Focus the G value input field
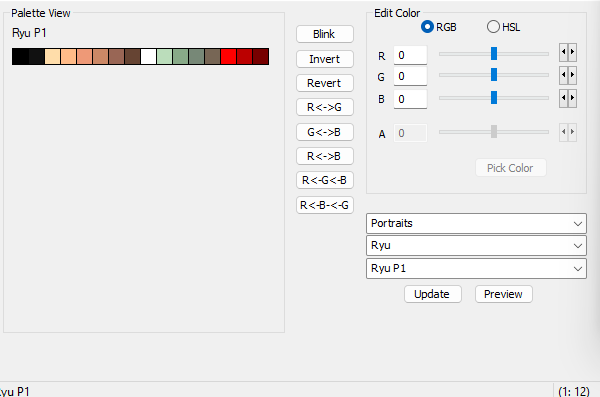This screenshot has width=600, height=397. pos(410,76)
